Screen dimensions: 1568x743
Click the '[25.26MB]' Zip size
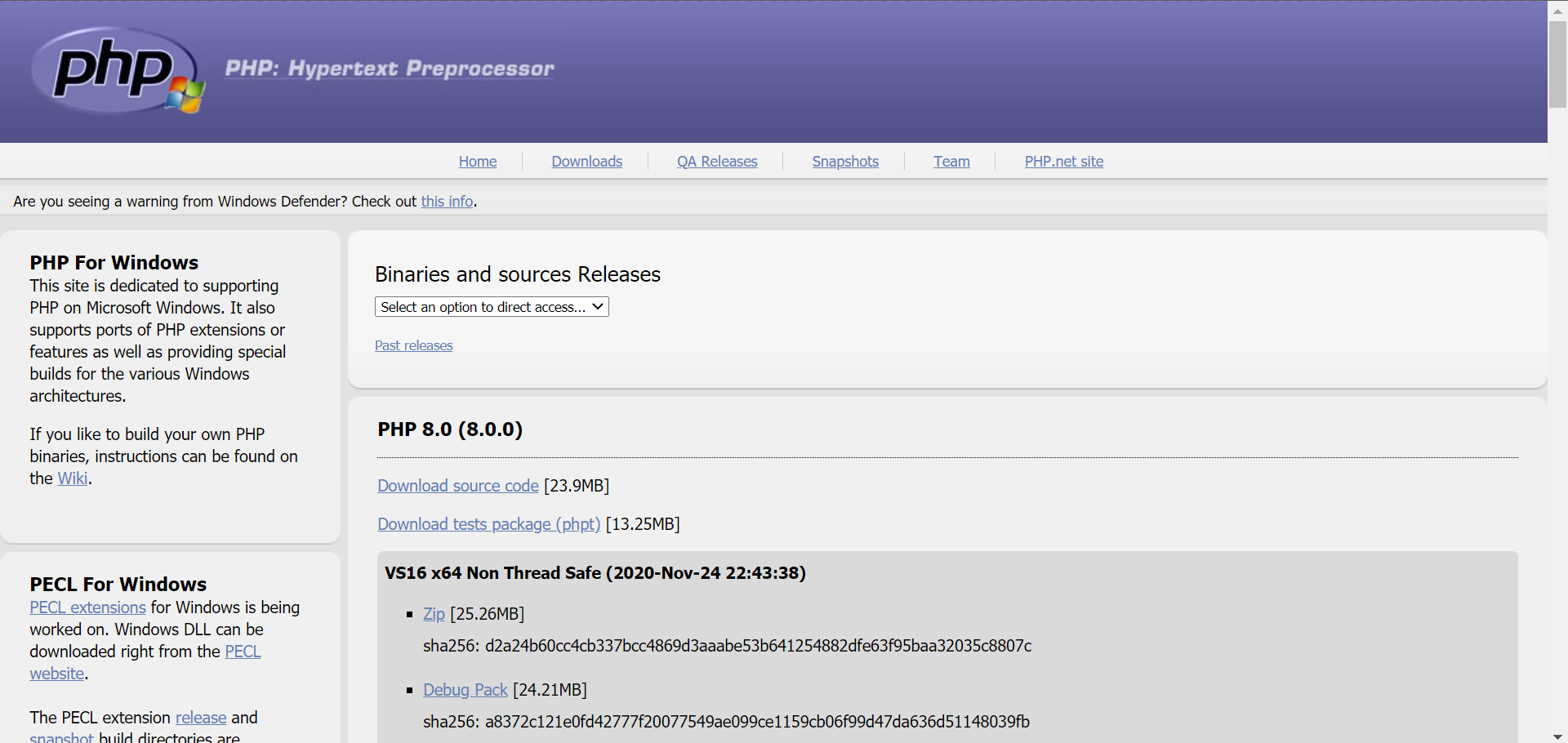click(488, 614)
